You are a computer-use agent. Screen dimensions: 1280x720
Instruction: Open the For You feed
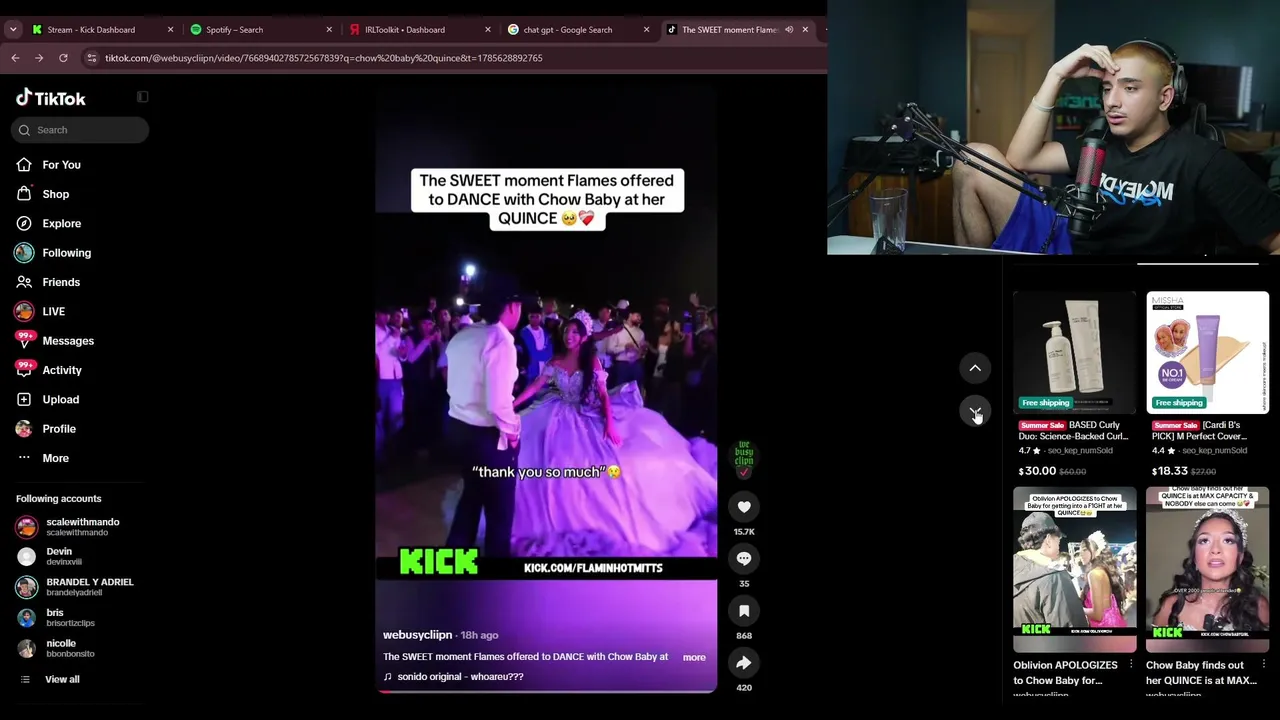(62, 165)
